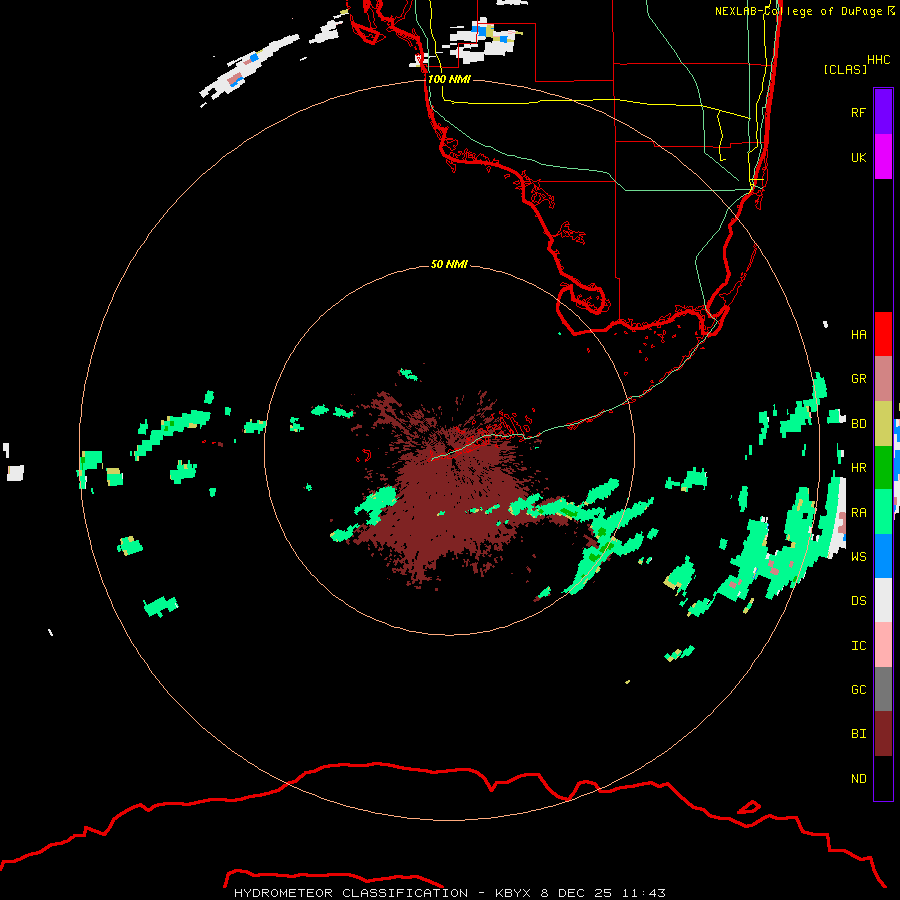This screenshot has height=900, width=900.
Task: Click the 'IC' legend label text
Action: 858,646
